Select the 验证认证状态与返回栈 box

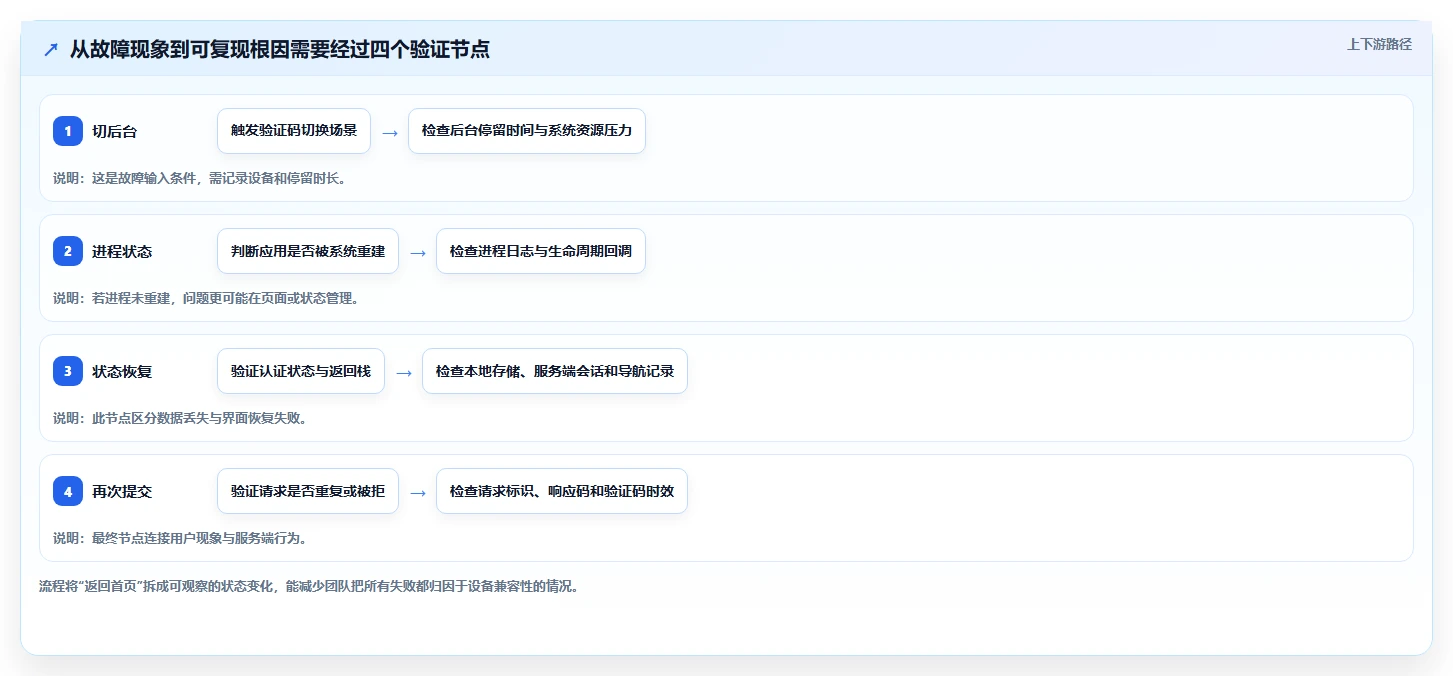(301, 371)
